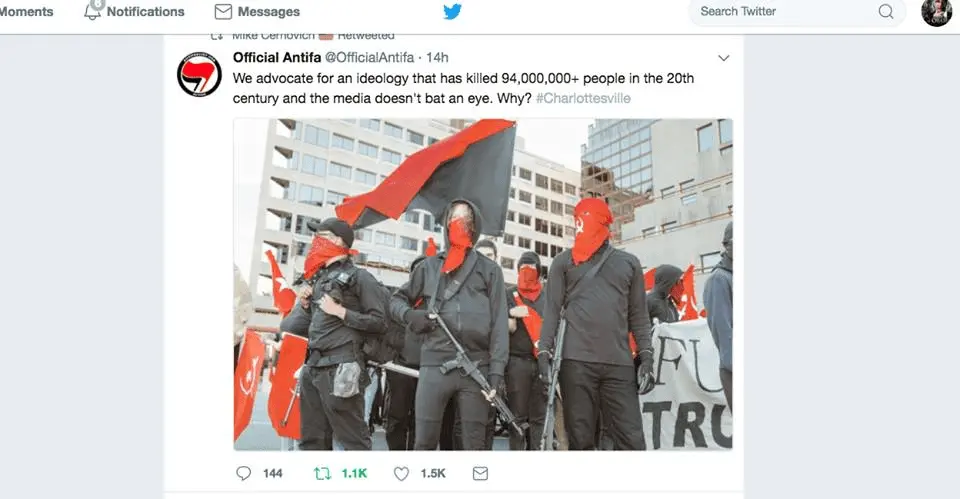Click the Official Antifa display name
Image resolution: width=960 pixels, height=499 pixels.
coord(277,58)
